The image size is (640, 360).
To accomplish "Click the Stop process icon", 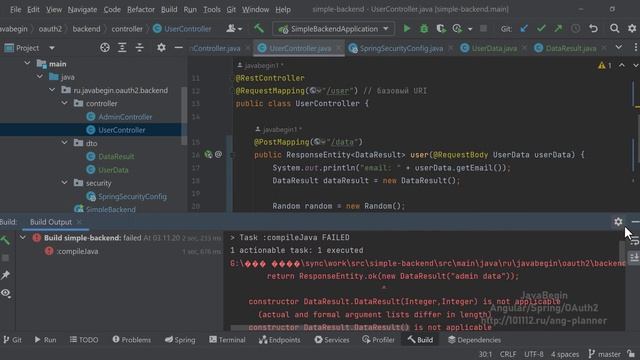I will (x=483, y=29).
